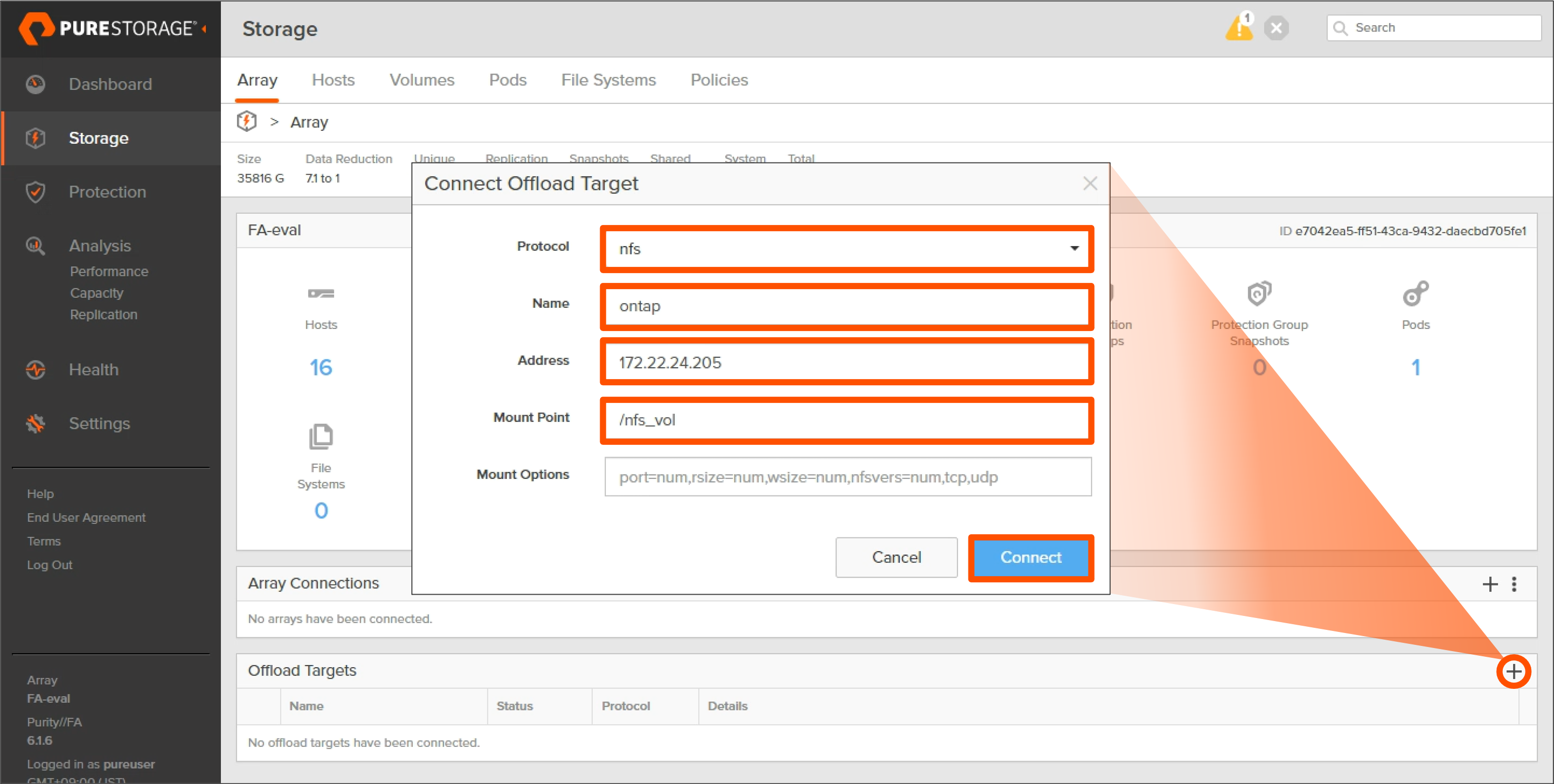This screenshot has height=784, width=1554.
Task: Open the Performance analysis submenu item
Action: (109, 272)
